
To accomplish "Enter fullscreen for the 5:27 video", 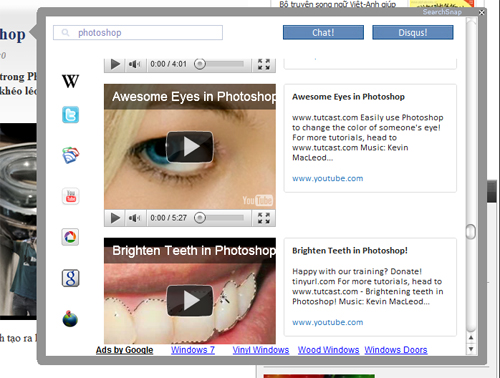I will tap(264, 218).
